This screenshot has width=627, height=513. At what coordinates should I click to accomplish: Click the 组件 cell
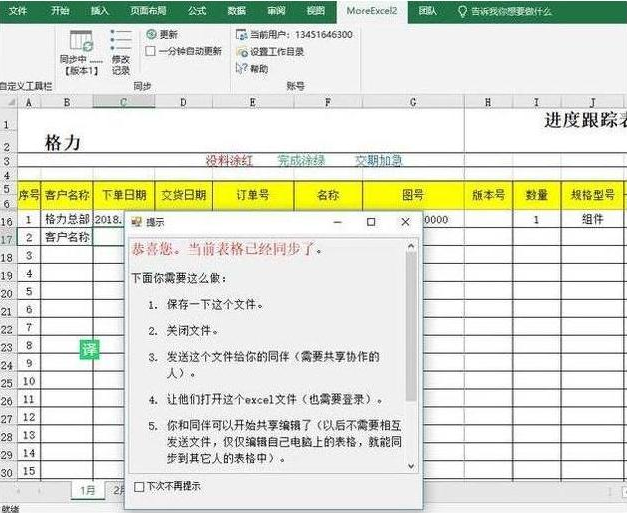(592, 219)
